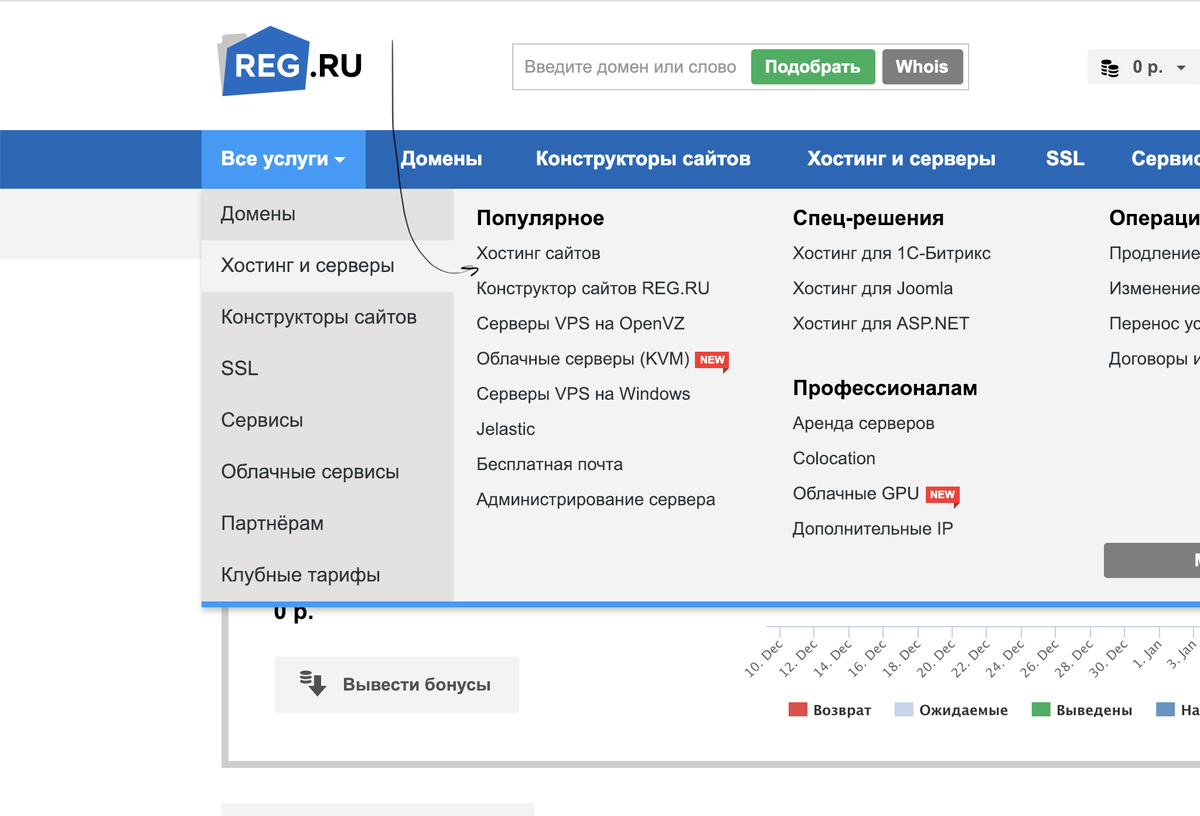Open Хостинг и серверы in the navigation bar
Screen dimensions: 1200x816
coord(901,159)
